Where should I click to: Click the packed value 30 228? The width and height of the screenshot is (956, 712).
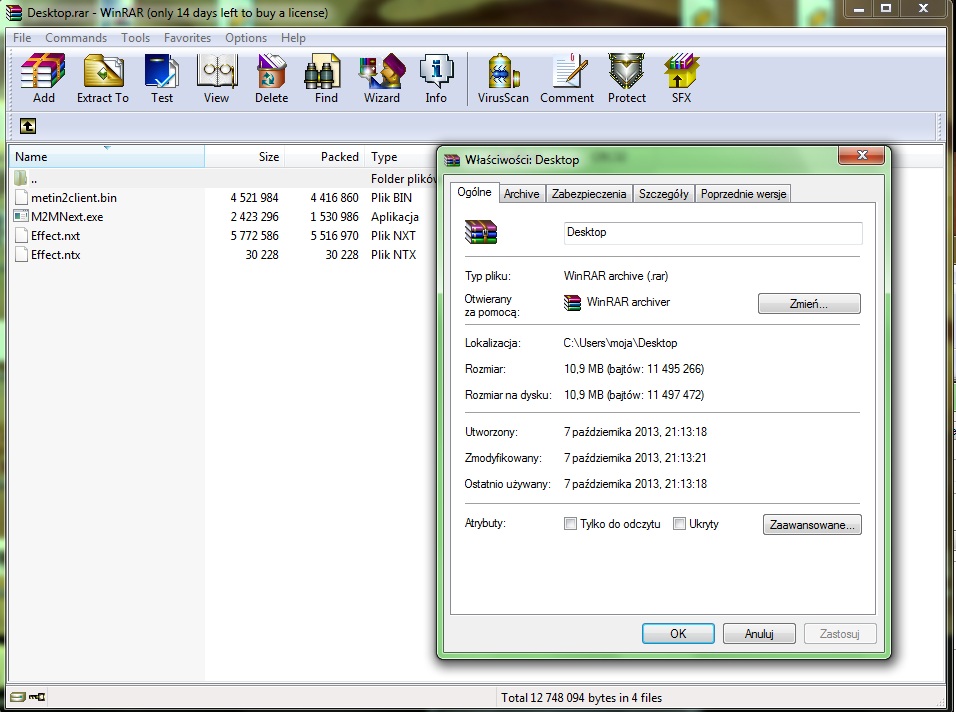pos(341,254)
